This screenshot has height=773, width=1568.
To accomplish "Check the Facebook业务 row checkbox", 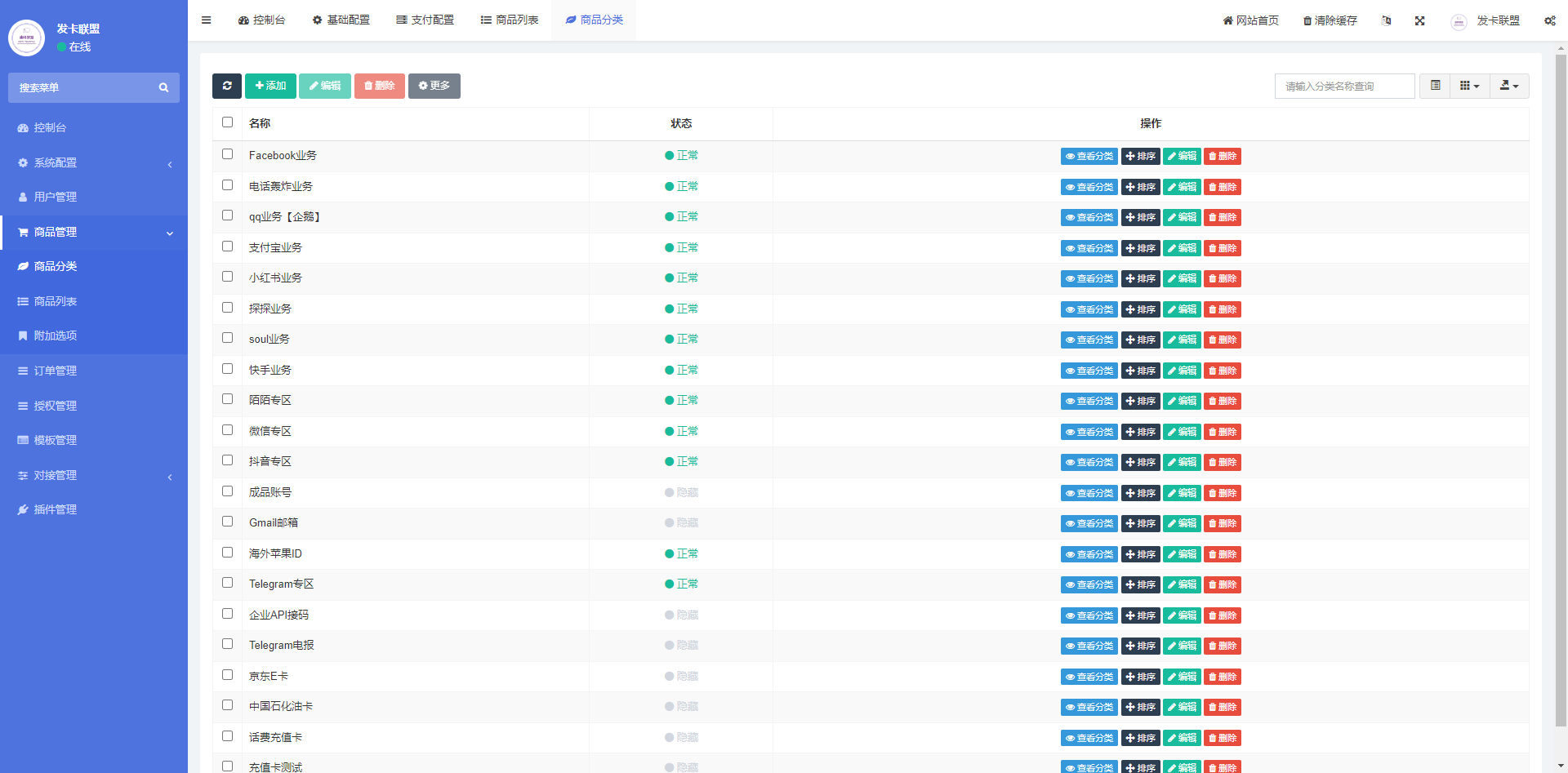I will (228, 154).
